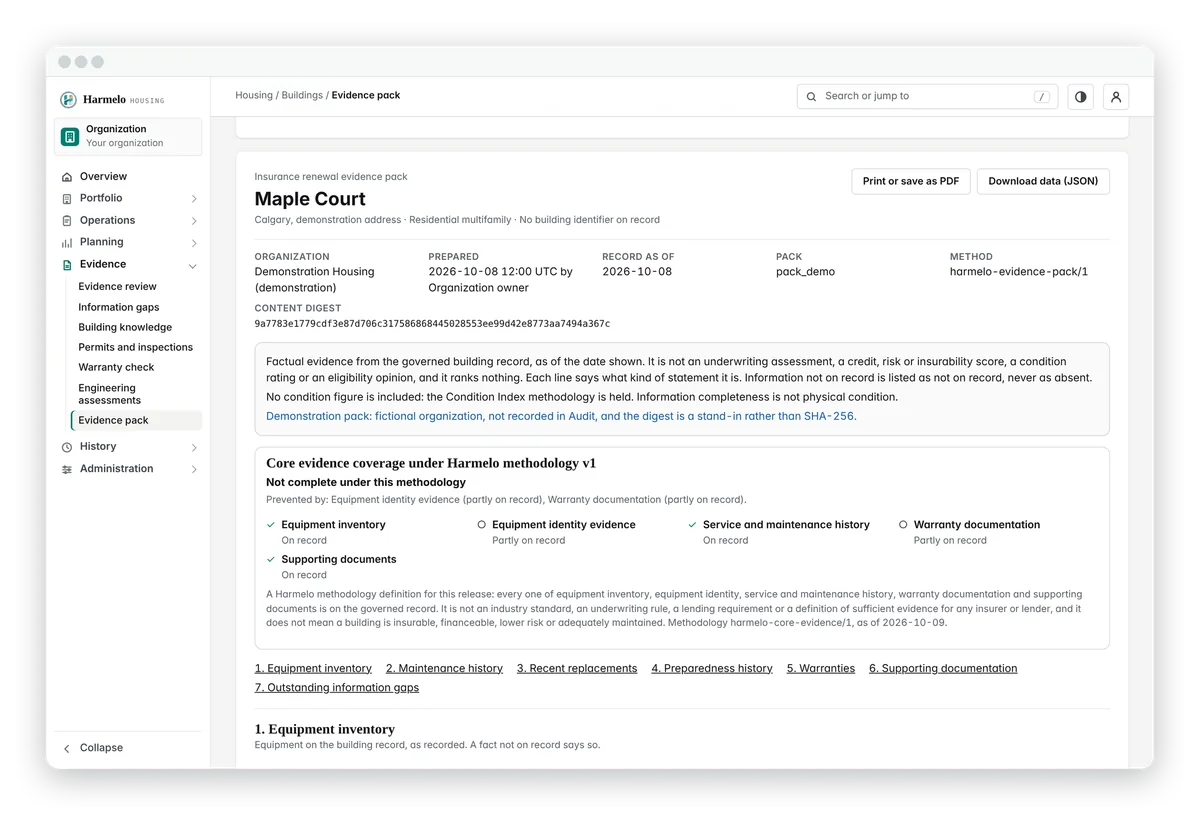Click the harmelo-evidence-pack/1 method value
The height and width of the screenshot is (815, 1200).
[x=1018, y=272]
